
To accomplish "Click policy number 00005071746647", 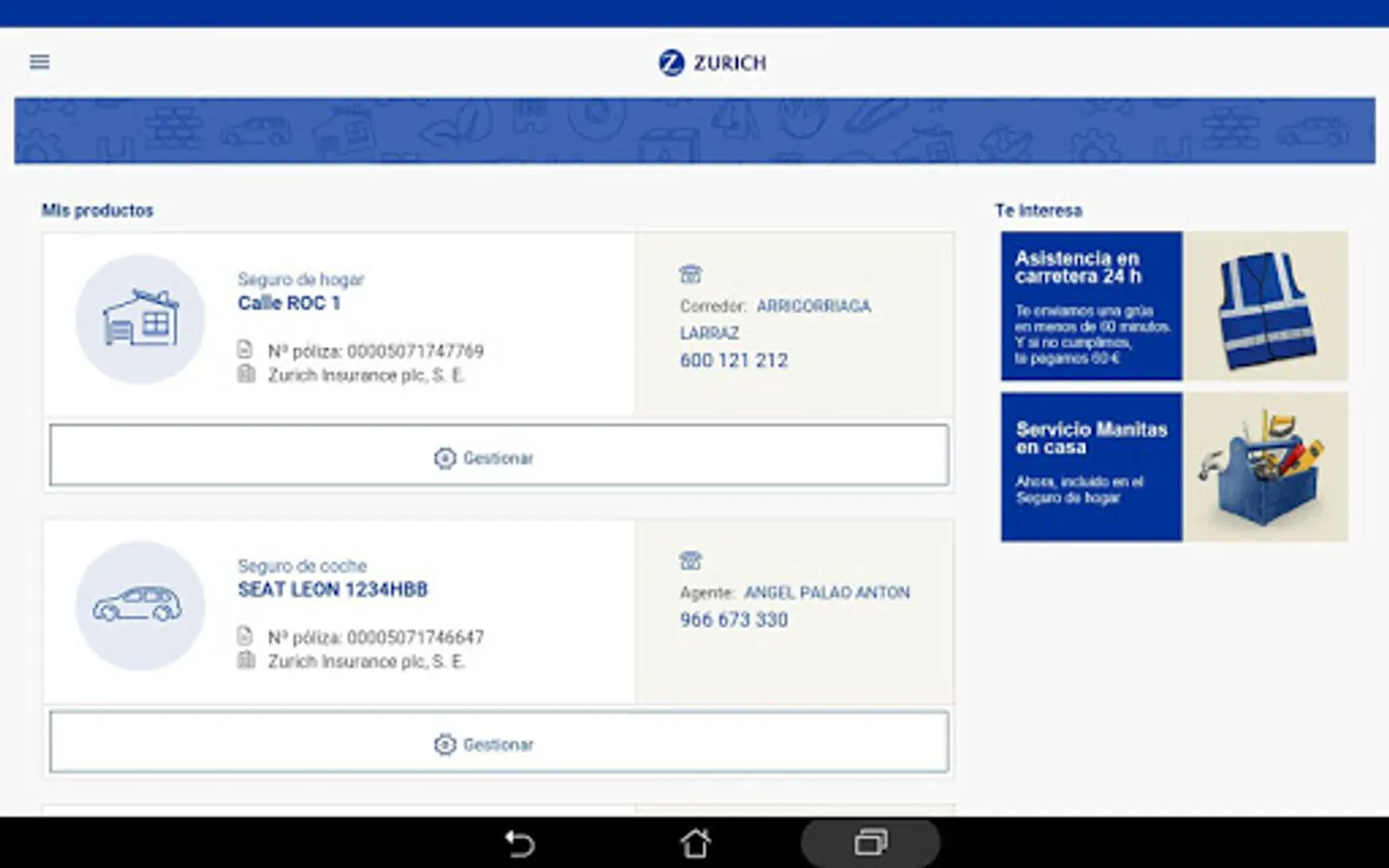I will [416, 637].
